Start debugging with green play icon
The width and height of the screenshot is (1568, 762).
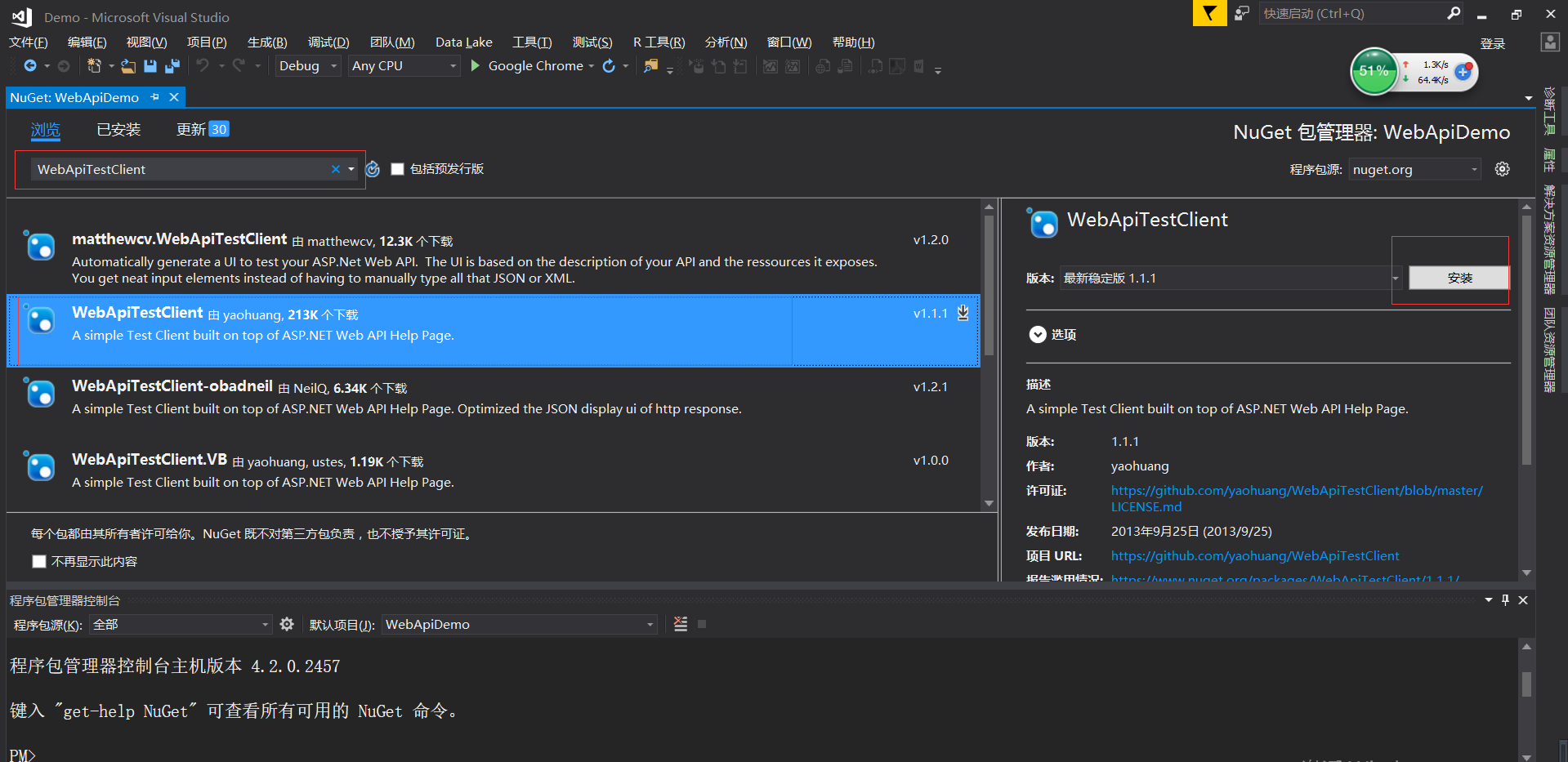coord(476,65)
